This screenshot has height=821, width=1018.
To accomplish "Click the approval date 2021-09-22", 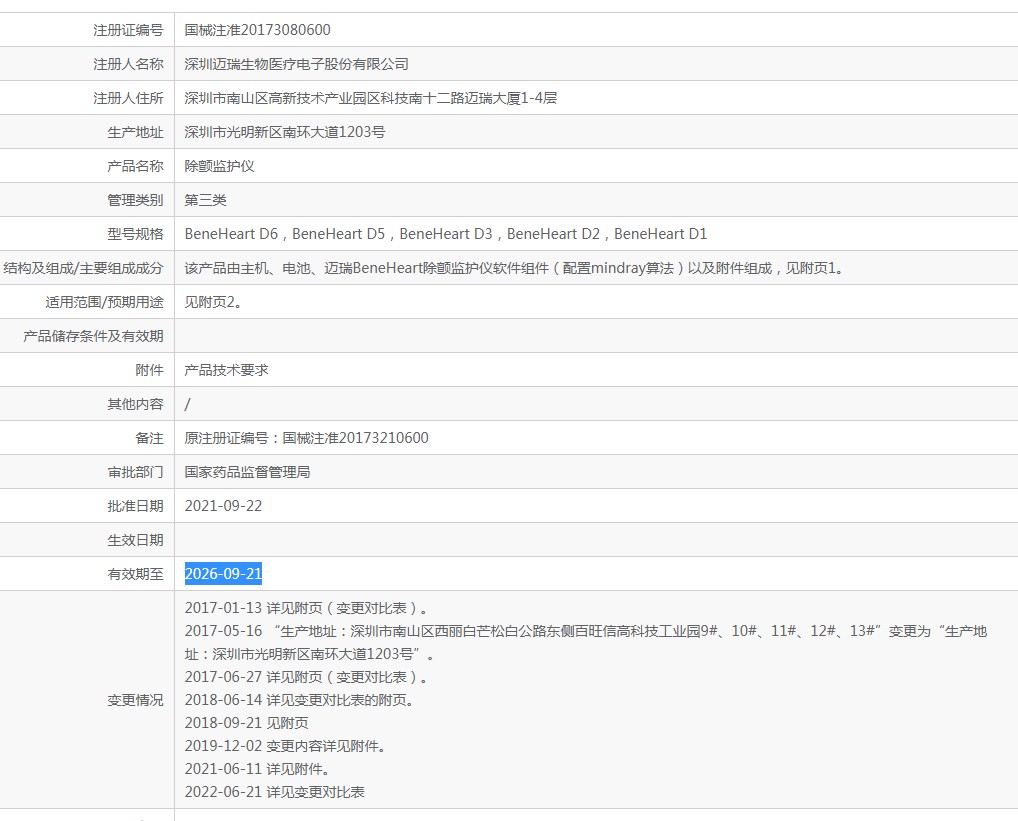I will (223, 506).
